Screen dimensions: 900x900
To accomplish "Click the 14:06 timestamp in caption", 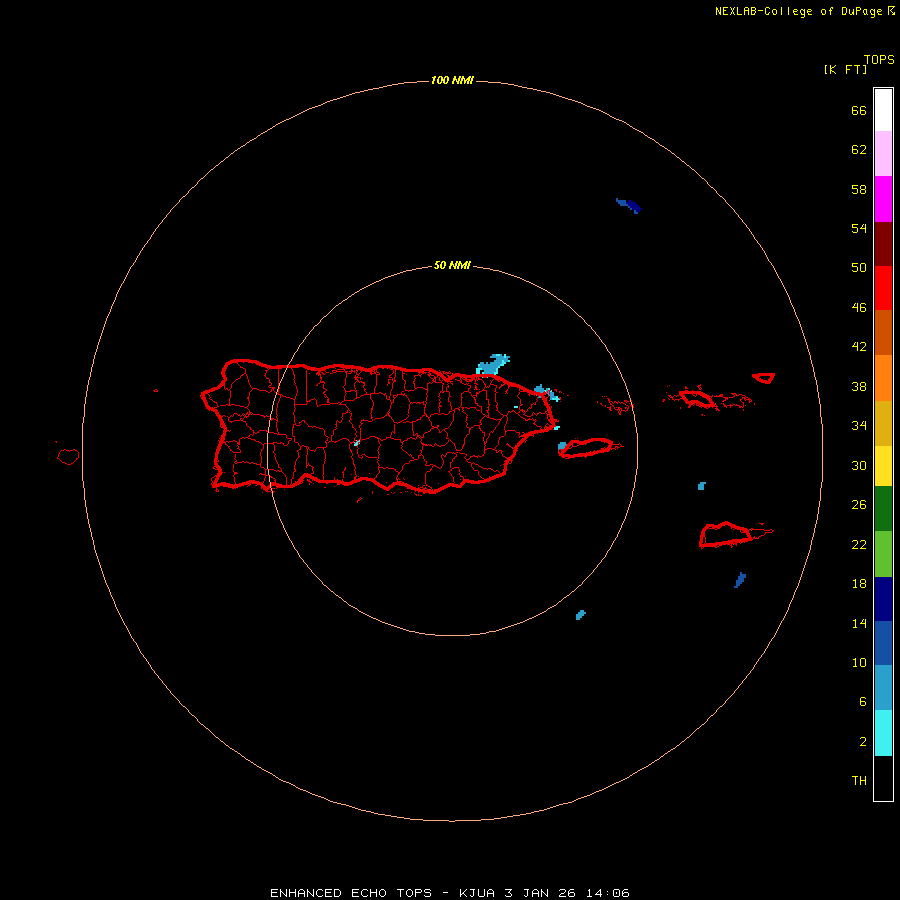I will point(607,893).
